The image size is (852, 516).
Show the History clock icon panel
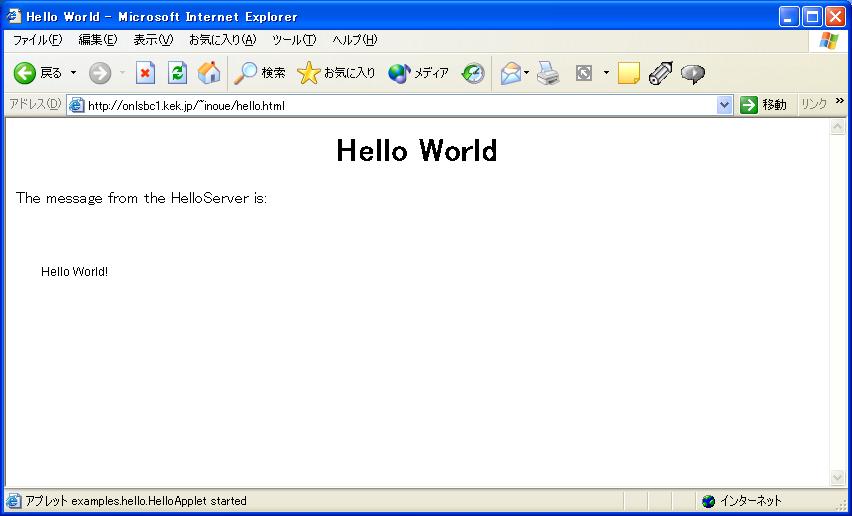[x=473, y=73]
